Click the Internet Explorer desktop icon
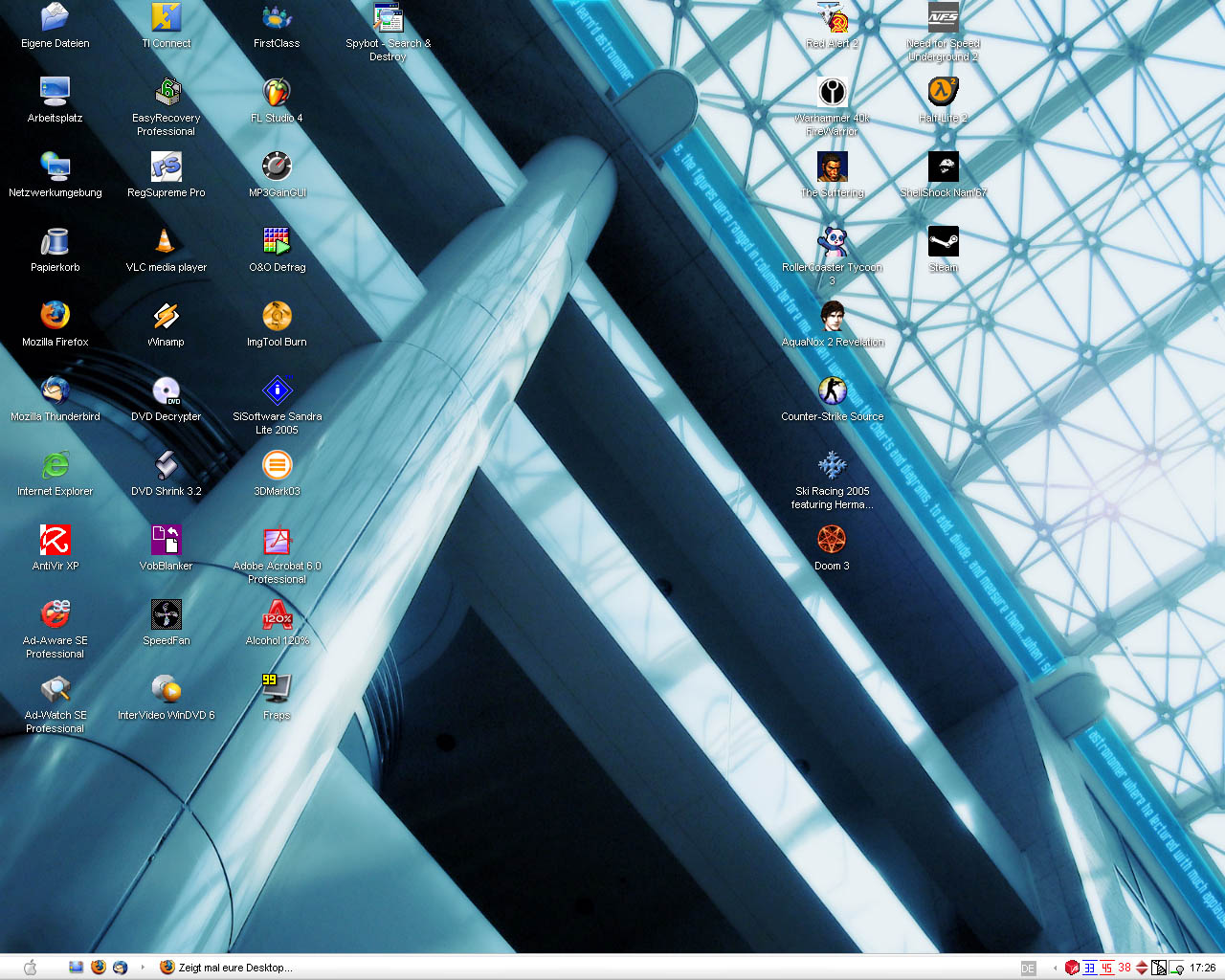Screen dimensions: 1225x980 coord(56,465)
